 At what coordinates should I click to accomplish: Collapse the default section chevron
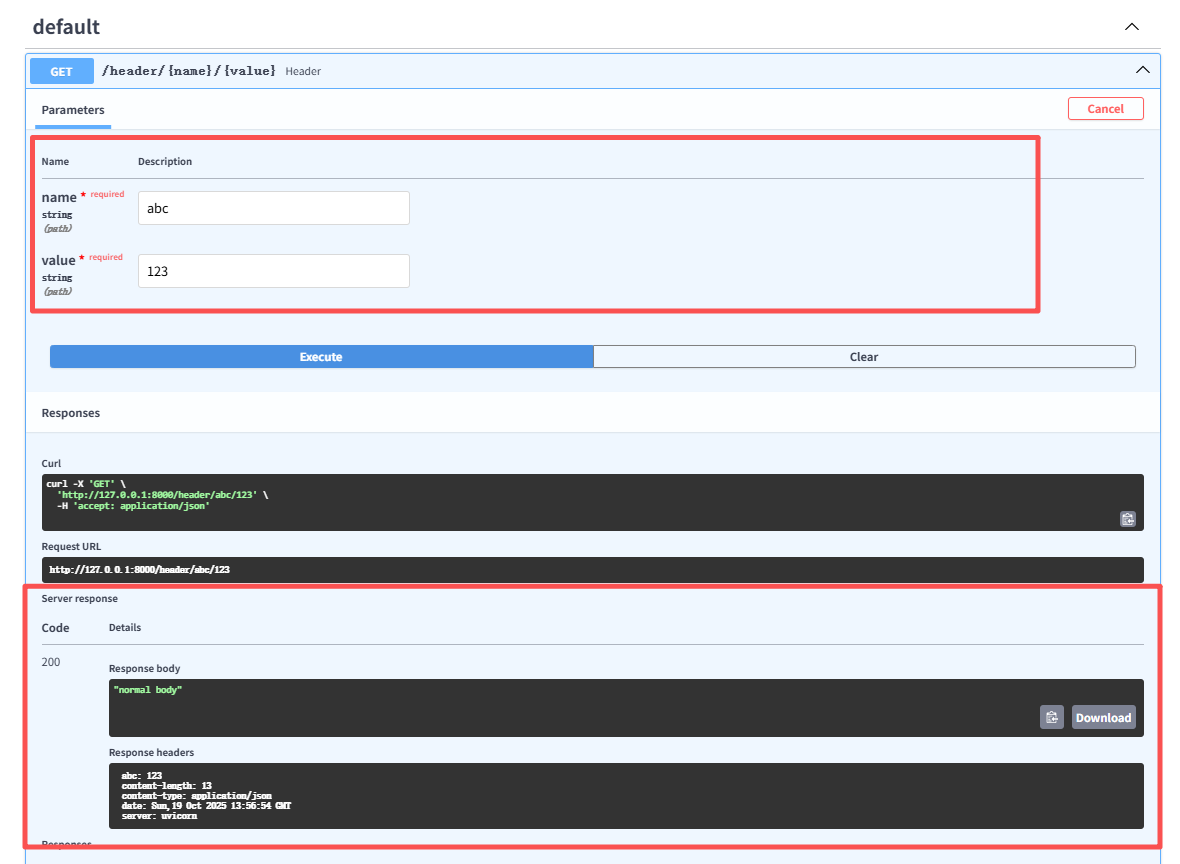tap(1131, 26)
